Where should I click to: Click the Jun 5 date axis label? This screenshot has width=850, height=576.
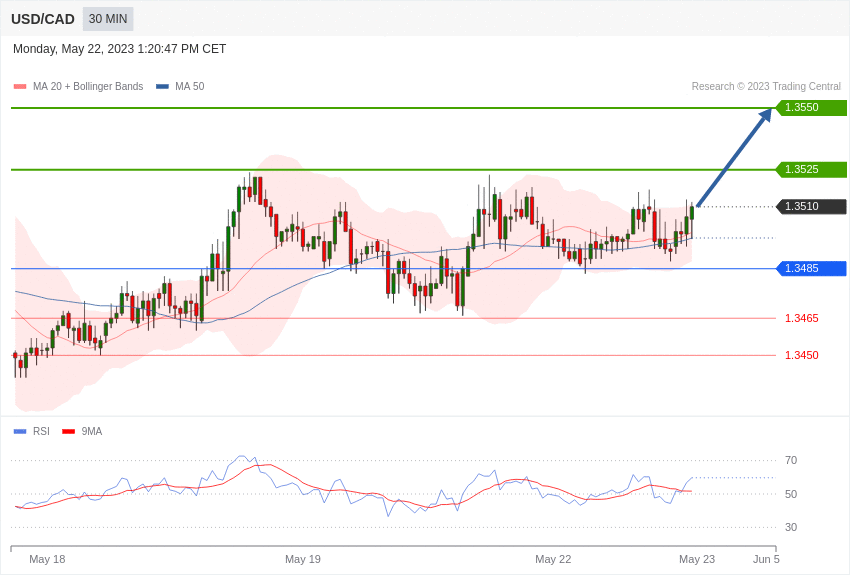coord(766,559)
